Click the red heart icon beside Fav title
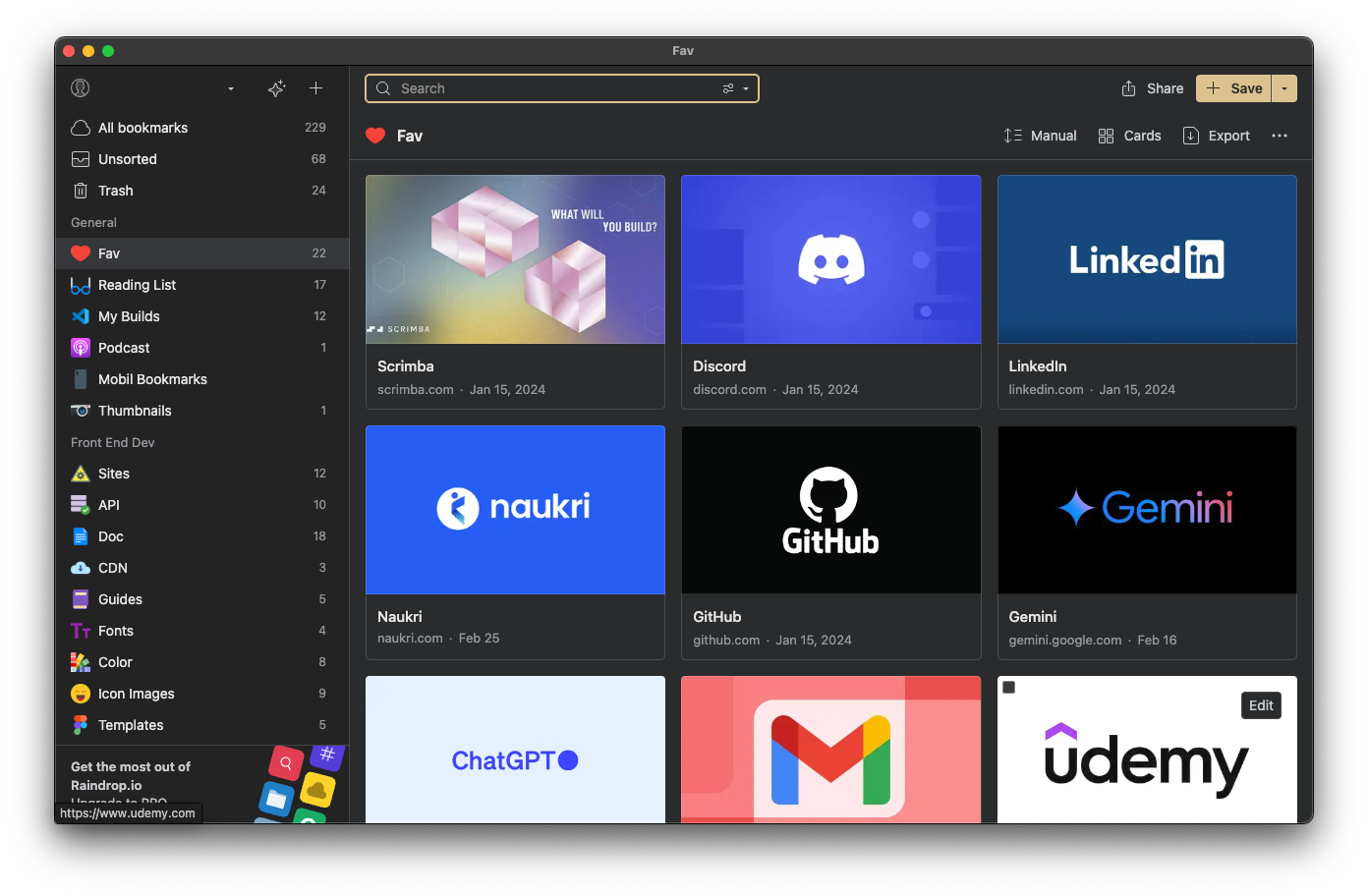1368x896 pixels. [375, 136]
